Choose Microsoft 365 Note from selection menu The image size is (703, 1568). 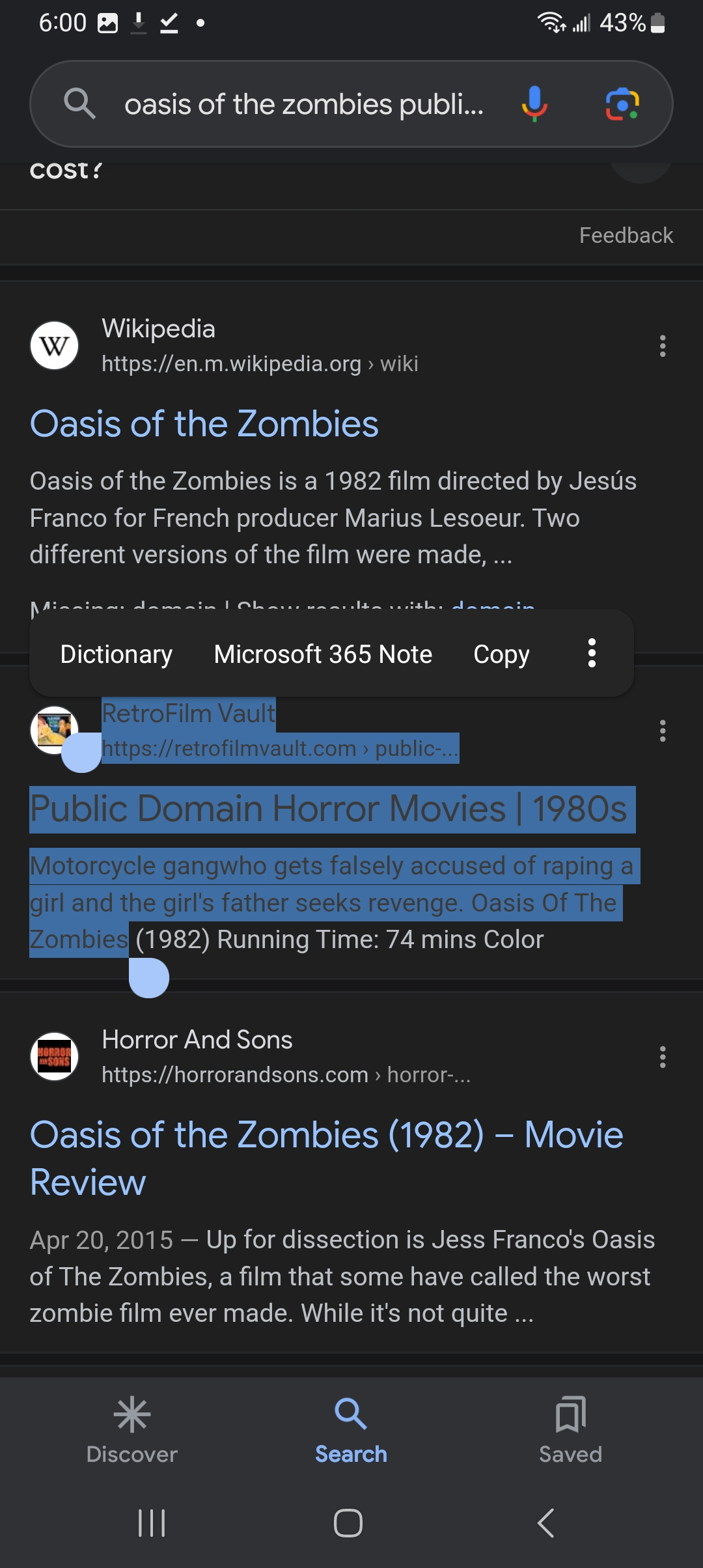pyautogui.click(x=323, y=654)
